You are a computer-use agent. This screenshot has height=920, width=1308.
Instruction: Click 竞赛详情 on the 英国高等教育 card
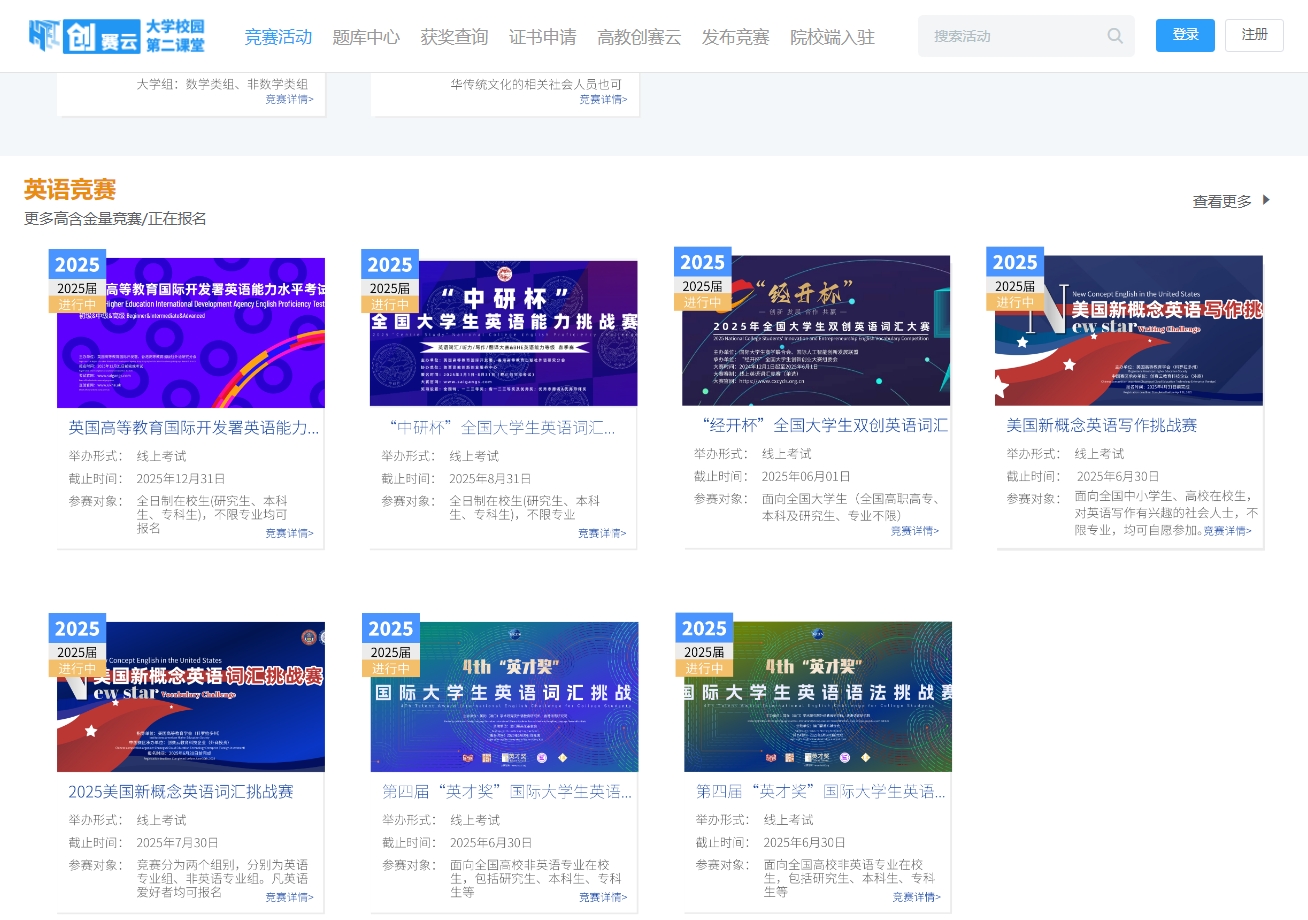(290, 533)
